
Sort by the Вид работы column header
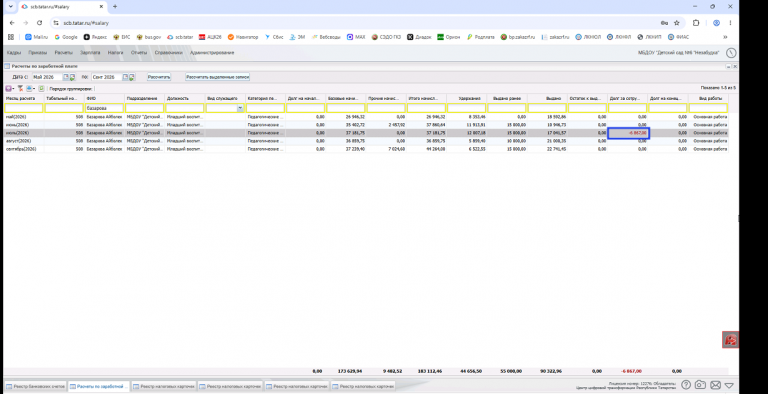(x=708, y=98)
